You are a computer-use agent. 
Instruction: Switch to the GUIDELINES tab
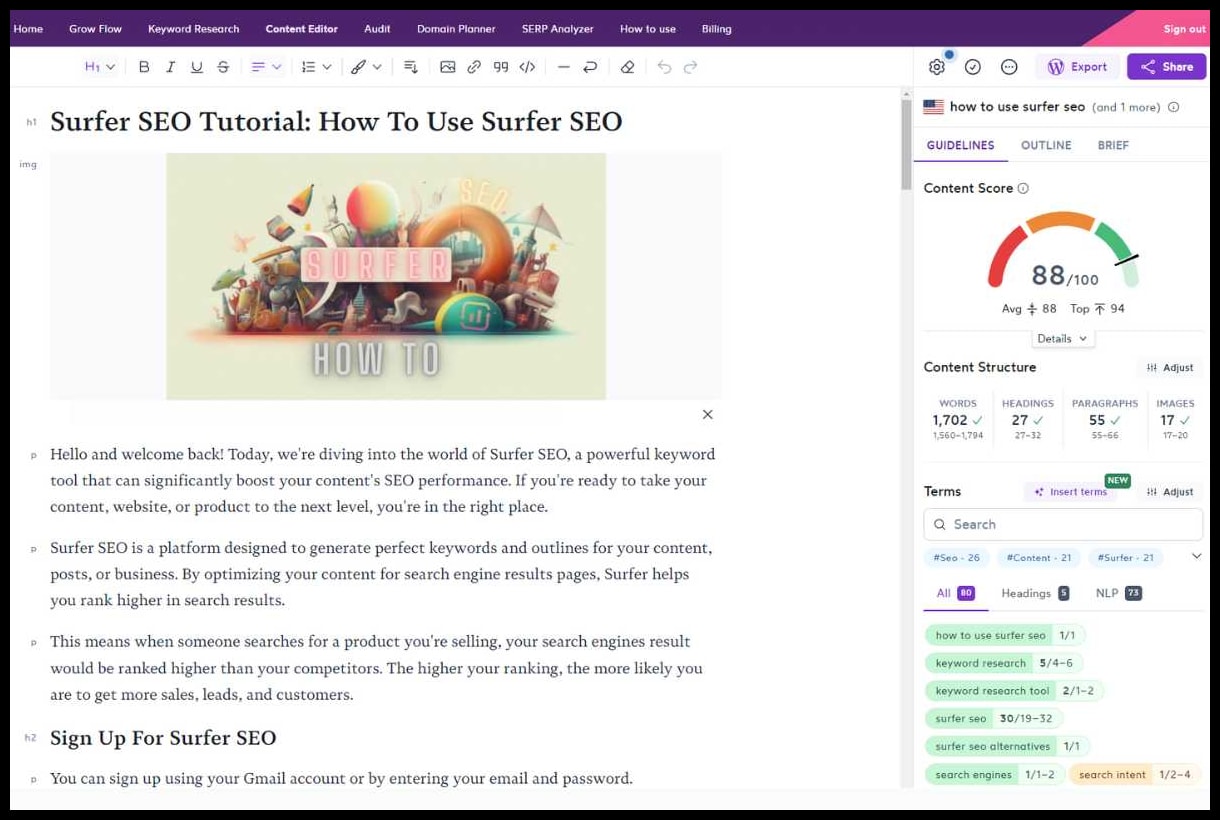click(960, 145)
